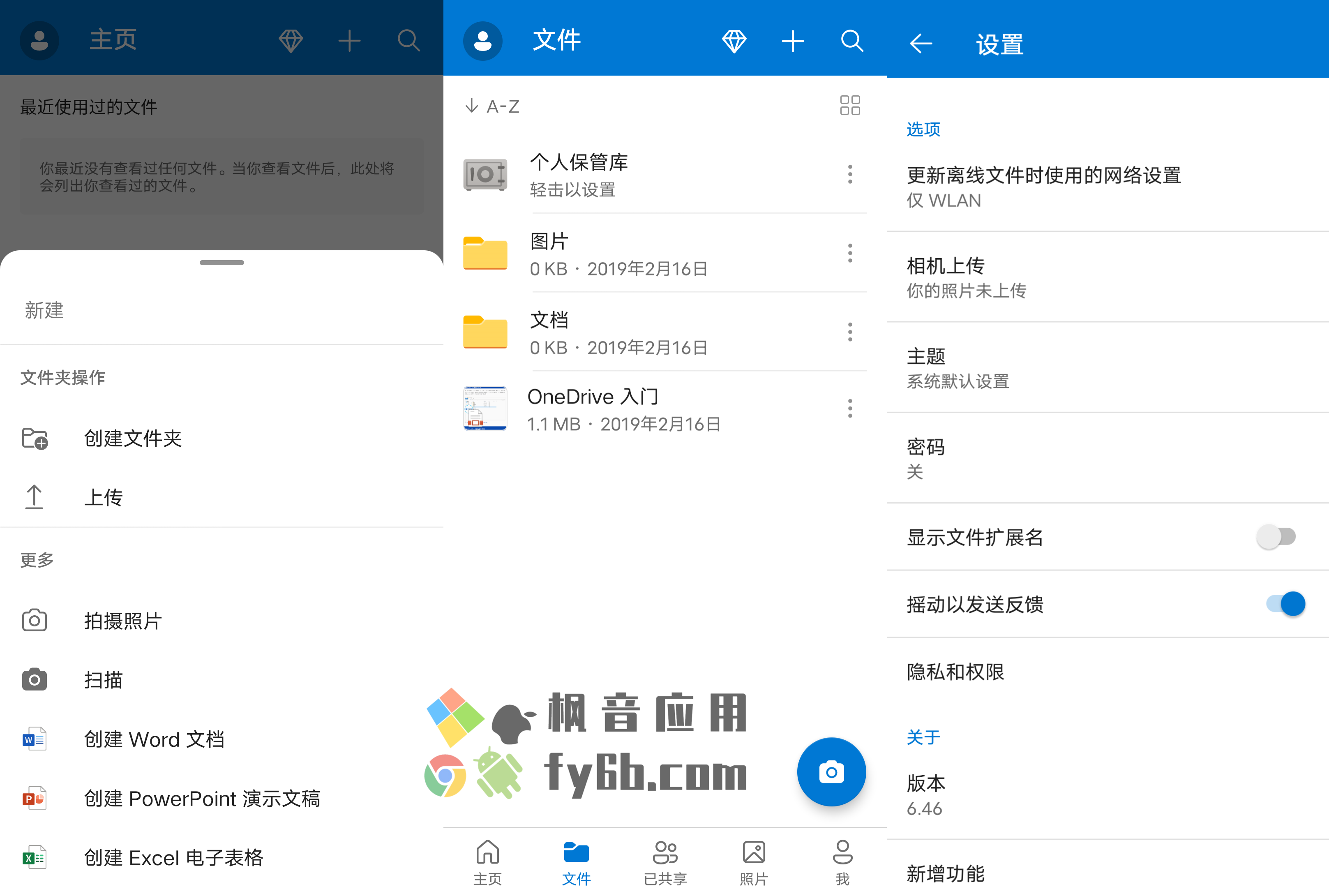Choose 创建 Word 文档 icon
The height and width of the screenshot is (896, 1329).
[34, 739]
